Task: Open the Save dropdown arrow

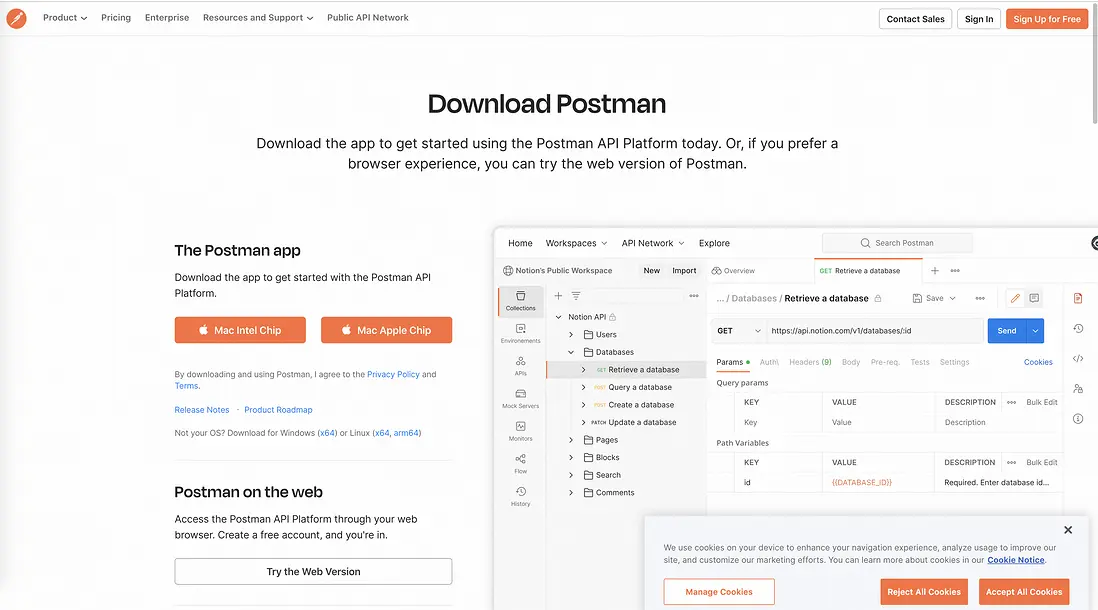Action: pos(952,298)
